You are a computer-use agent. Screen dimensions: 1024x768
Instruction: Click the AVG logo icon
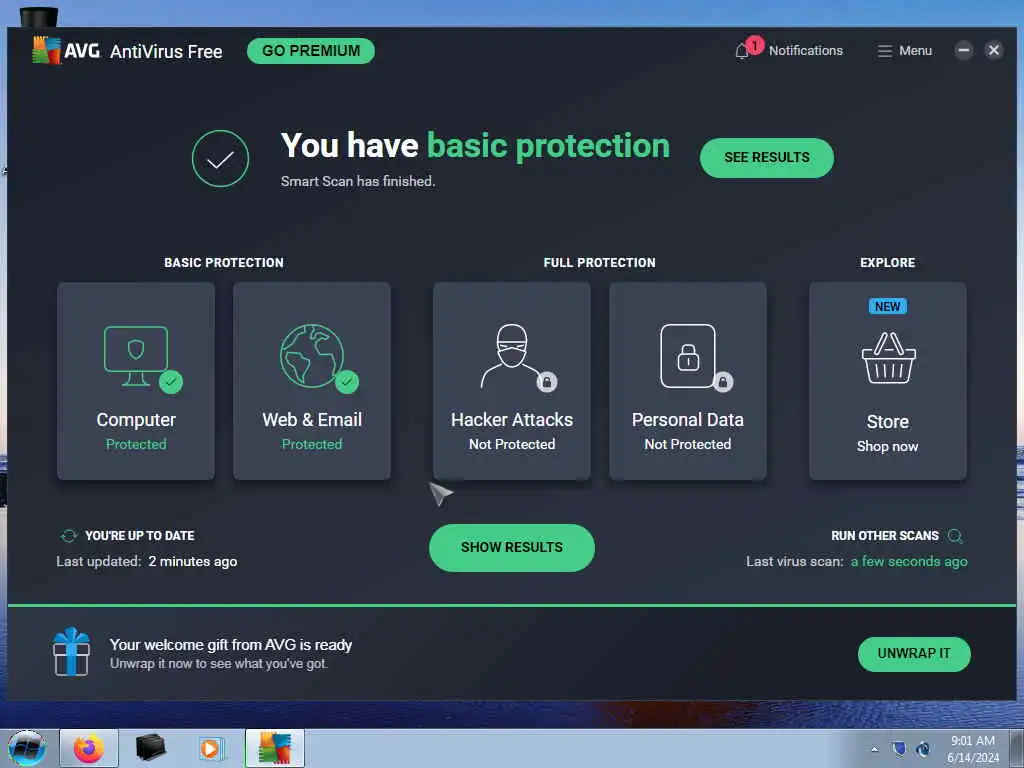click(46, 50)
